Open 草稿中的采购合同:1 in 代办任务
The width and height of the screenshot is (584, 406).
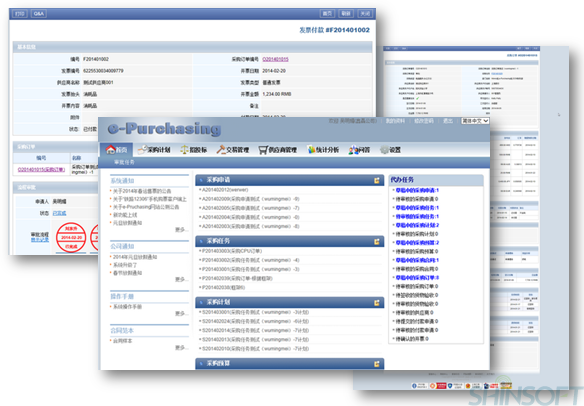pyautogui.click(x=417, y=260)
